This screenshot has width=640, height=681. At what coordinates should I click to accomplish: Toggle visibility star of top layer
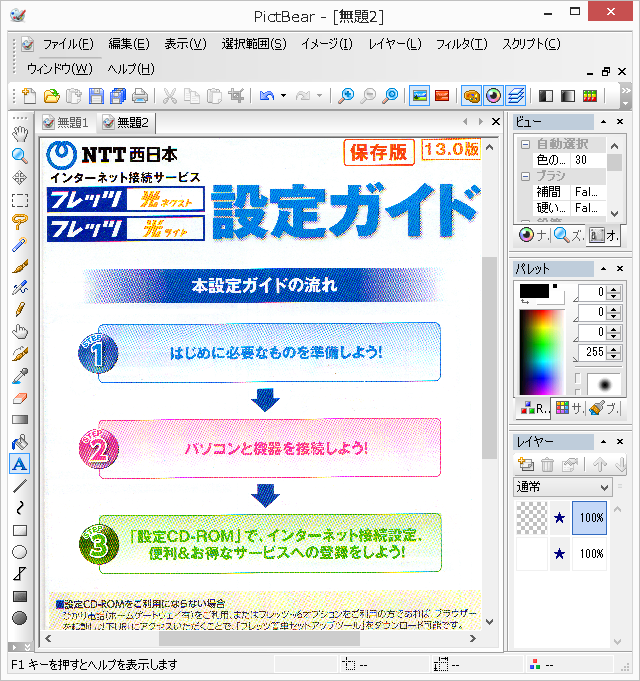(x=560, y=518)
